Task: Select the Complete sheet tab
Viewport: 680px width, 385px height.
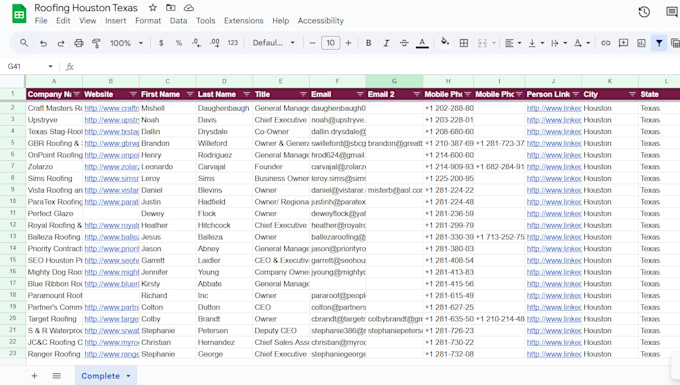Action: [106, 376]
